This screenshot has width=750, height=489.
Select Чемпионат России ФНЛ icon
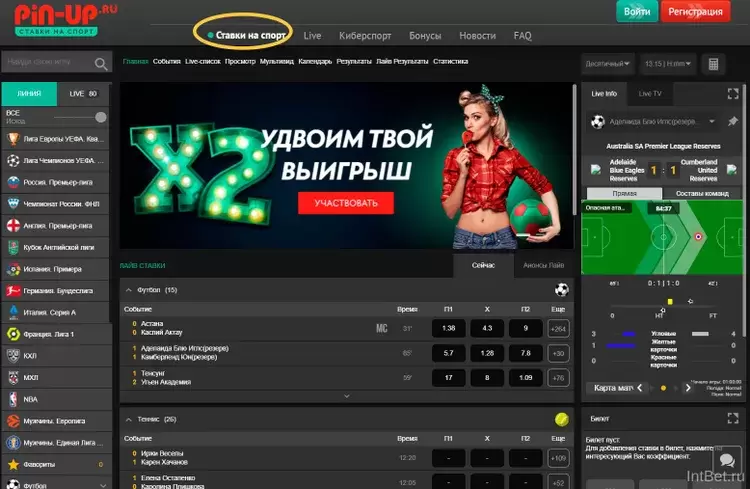pos(13,204)
